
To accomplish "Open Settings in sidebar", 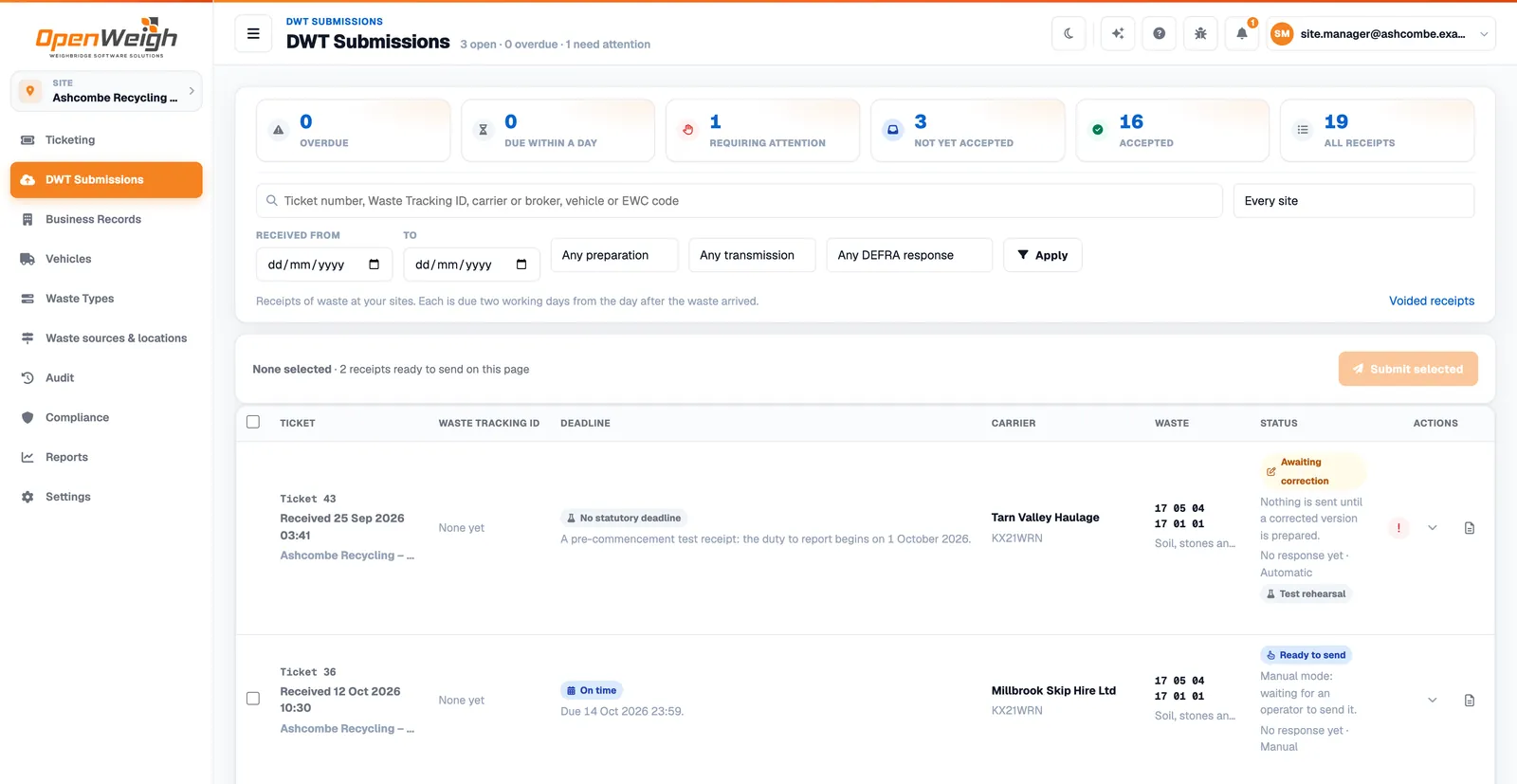I will [106, 497].
